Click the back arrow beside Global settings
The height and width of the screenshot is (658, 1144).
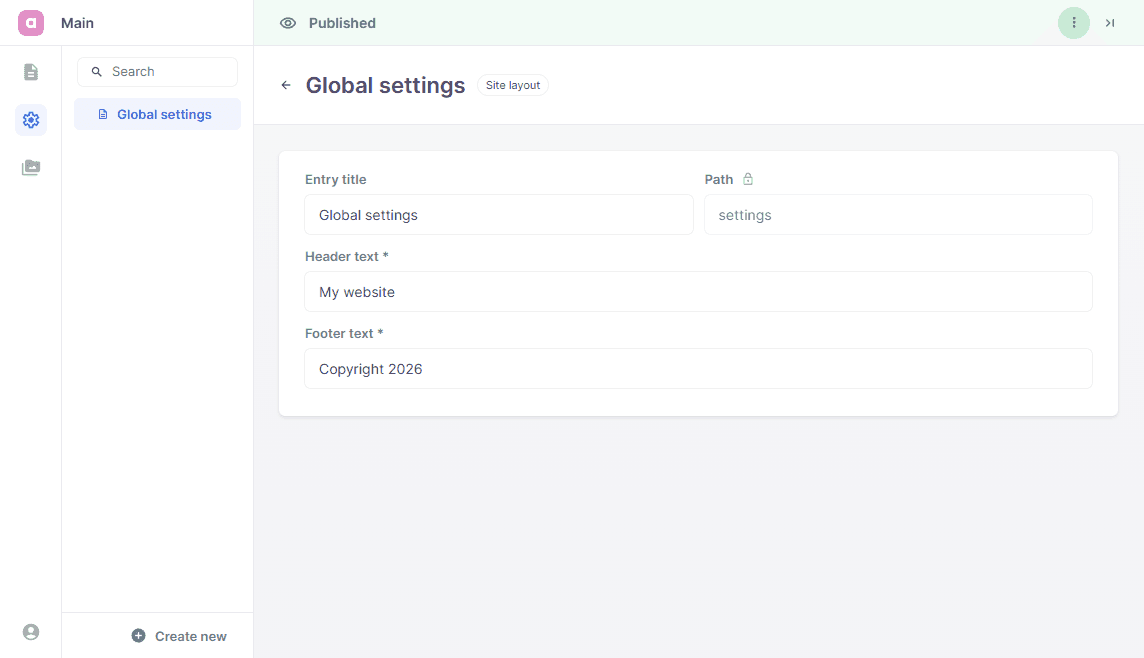[286, 86]
